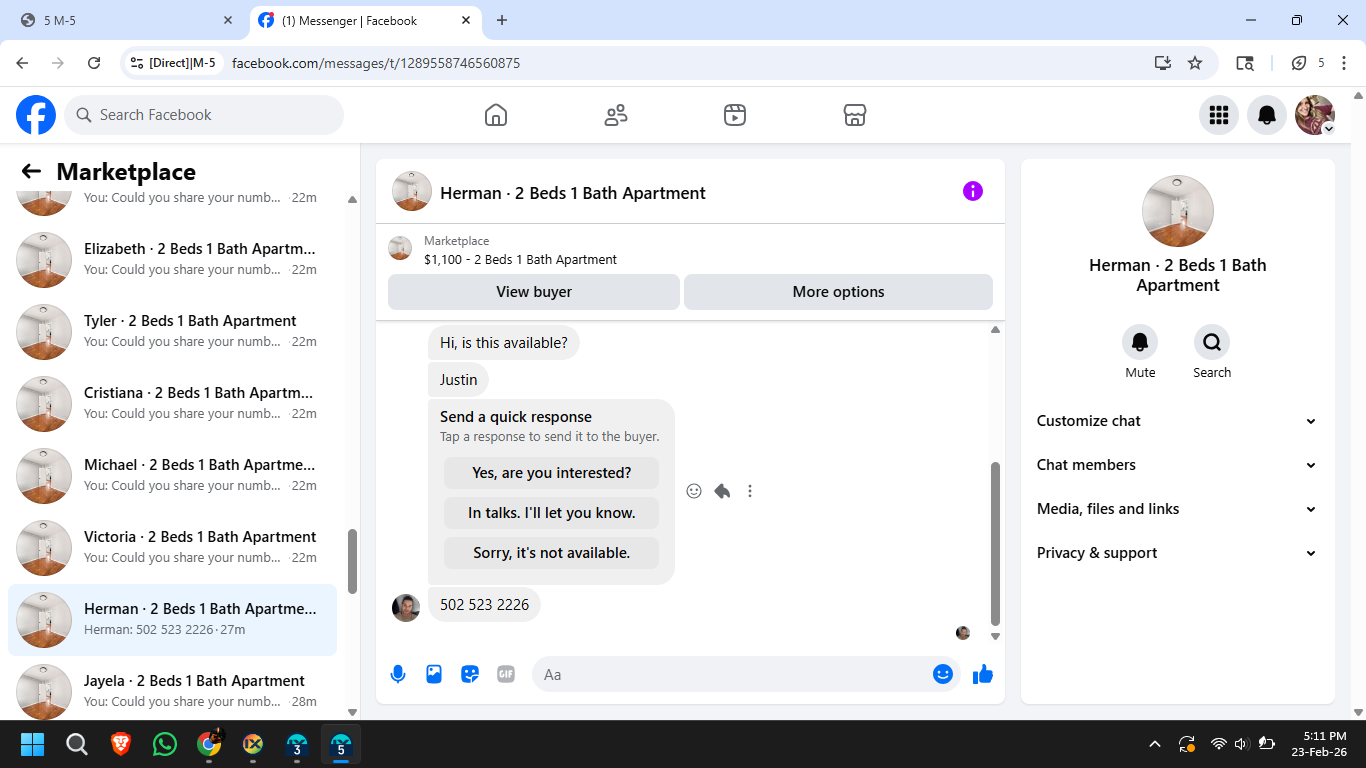
Task: Click the View buyer button
Action: (x=534, y=292)
